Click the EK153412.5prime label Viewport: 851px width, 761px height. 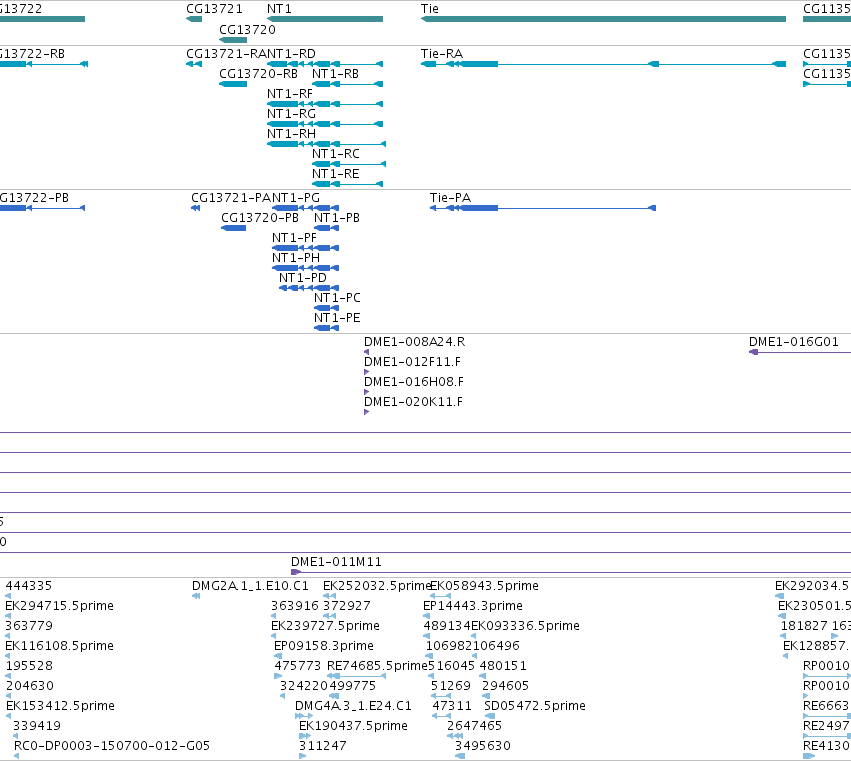[60, 706]
